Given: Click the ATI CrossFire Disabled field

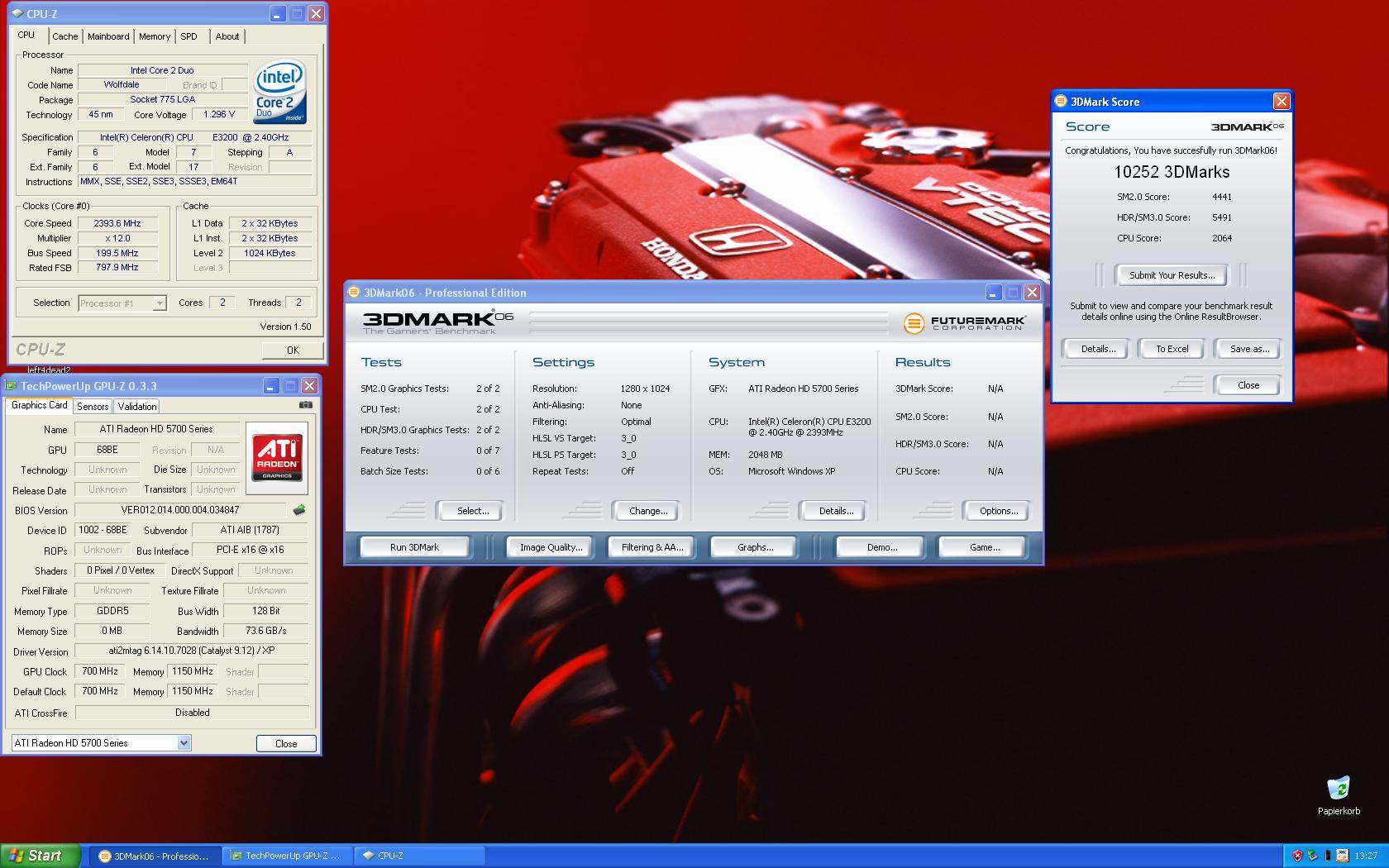Looking at the screenshot, I should pos(192,713).
